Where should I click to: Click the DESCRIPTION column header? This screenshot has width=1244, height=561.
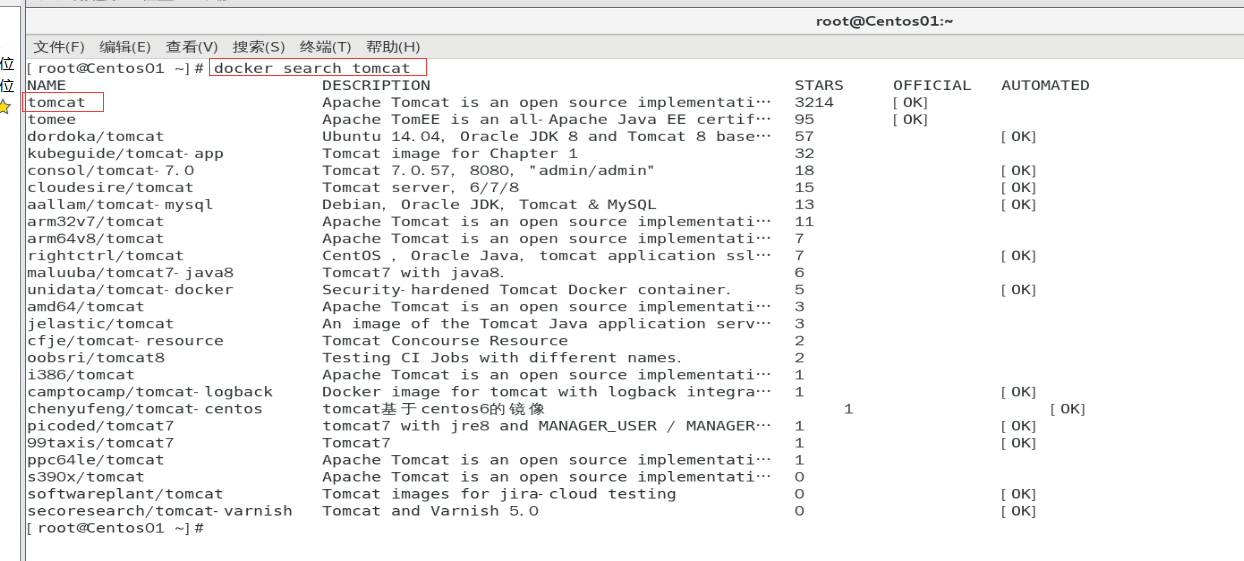click(376, 85)
